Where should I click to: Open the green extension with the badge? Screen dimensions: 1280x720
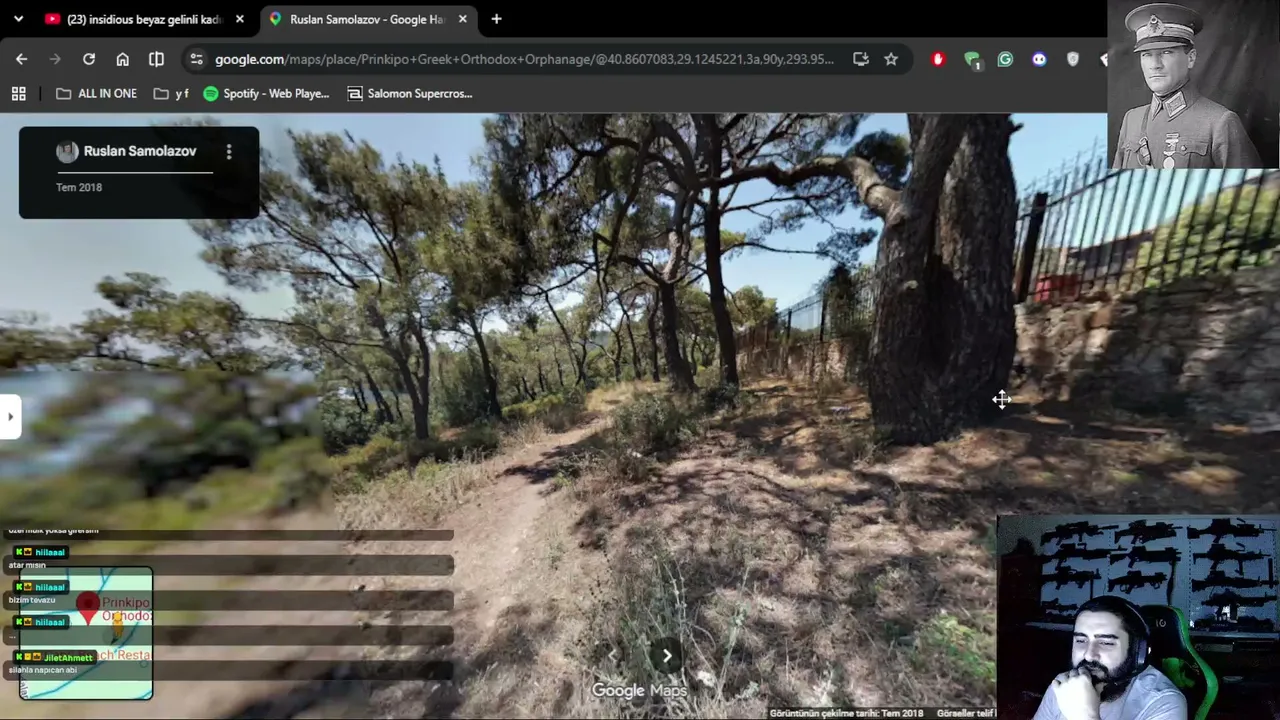(x=972, y=60)
